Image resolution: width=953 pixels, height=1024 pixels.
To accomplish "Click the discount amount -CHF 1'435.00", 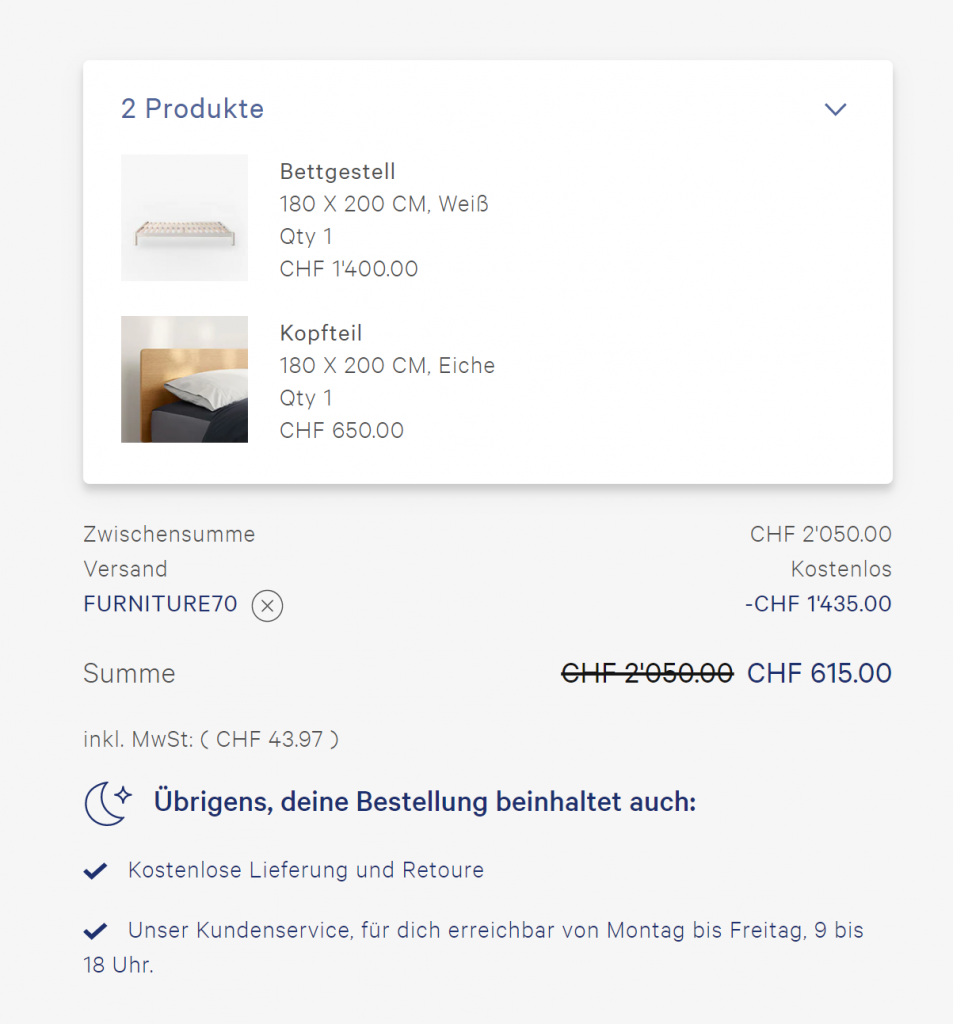I will point(818,604).
